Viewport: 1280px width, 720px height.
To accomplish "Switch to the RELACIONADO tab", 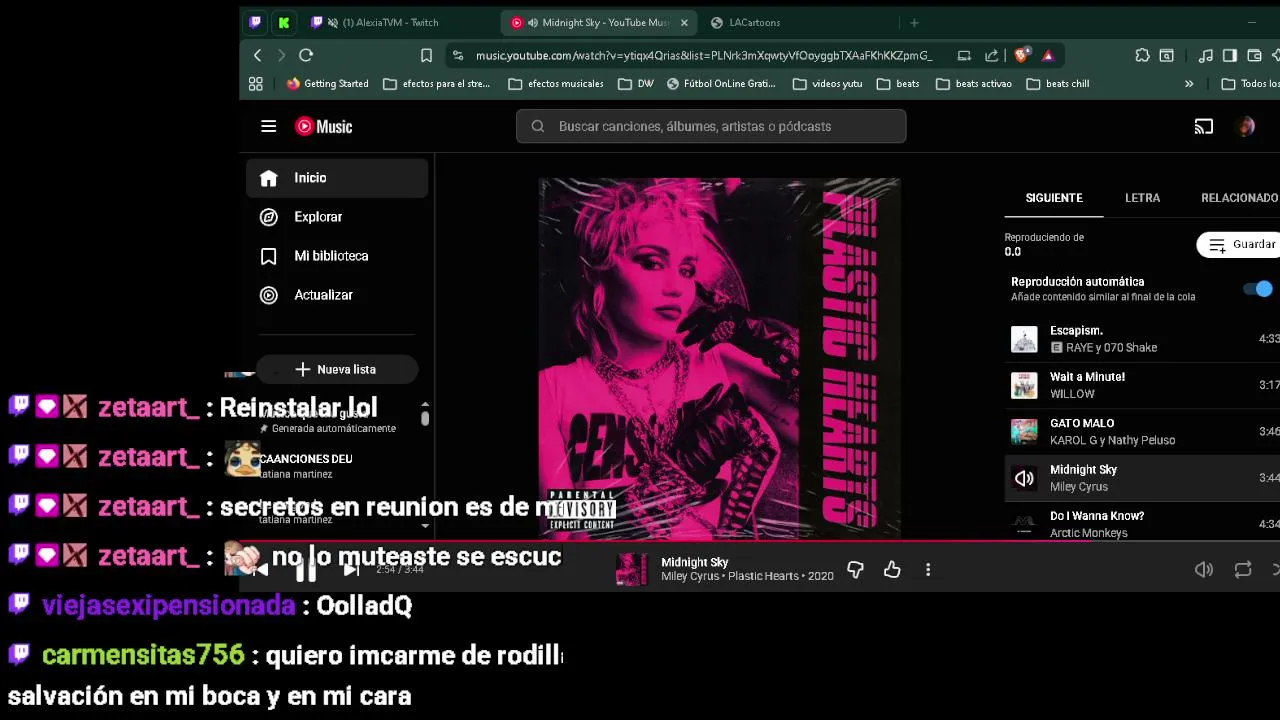I will tap(1239, 198).
